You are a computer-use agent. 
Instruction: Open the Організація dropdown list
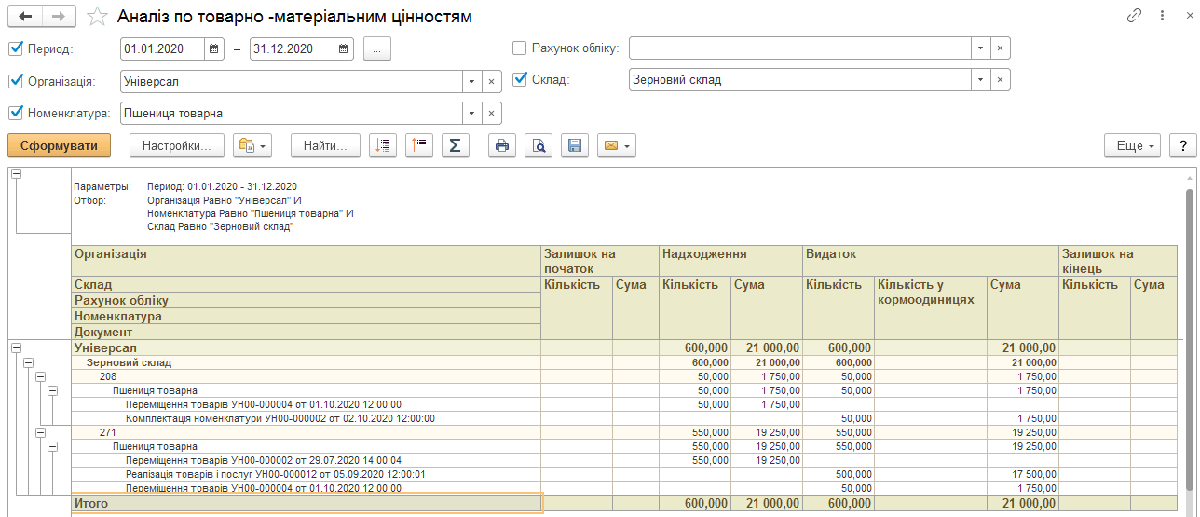pos(471,81)
